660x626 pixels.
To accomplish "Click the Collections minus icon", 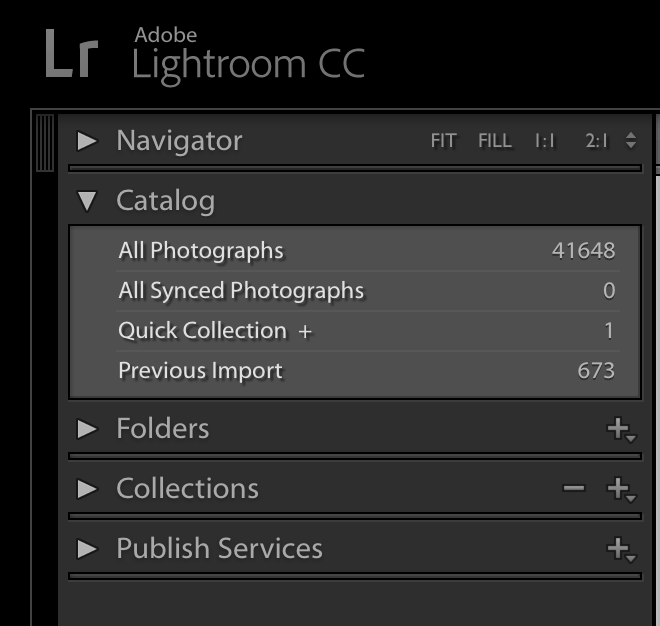I will (573, 489).
